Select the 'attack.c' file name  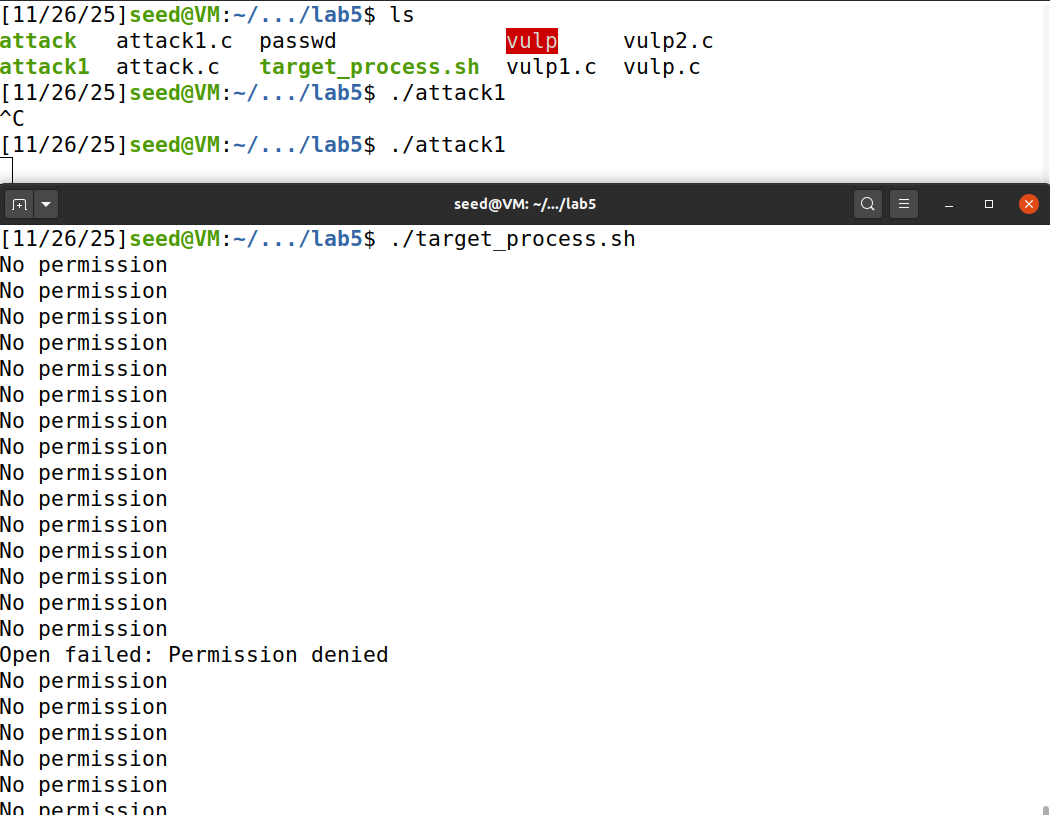(x=167, y=67)
